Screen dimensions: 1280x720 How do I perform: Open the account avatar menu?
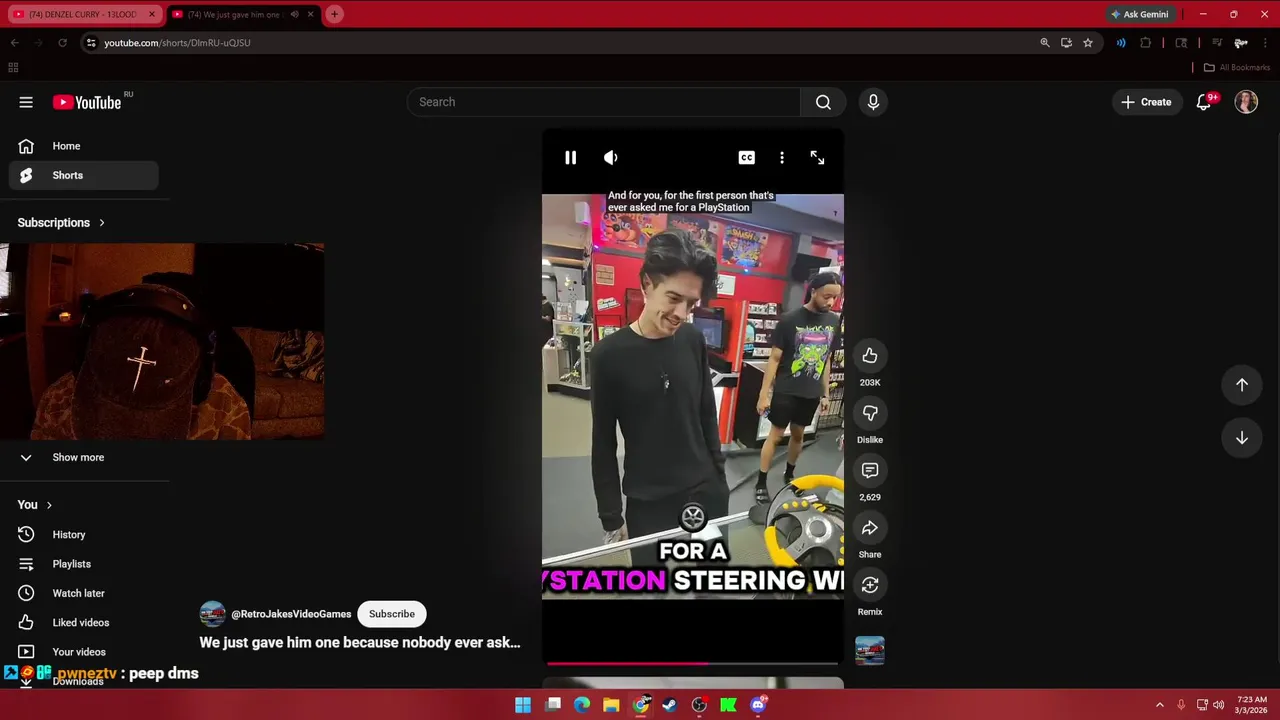(x=1246, y=102)
